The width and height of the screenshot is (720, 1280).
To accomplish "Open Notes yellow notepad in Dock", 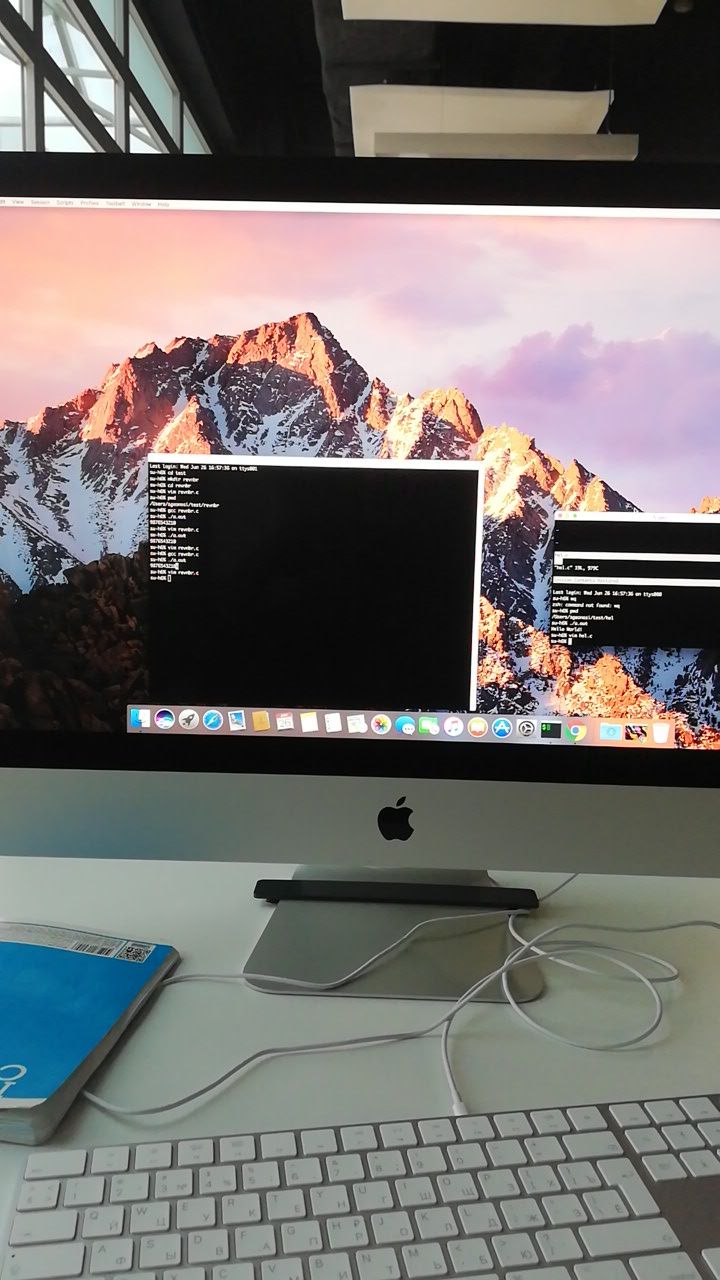I will click(309, 722).
